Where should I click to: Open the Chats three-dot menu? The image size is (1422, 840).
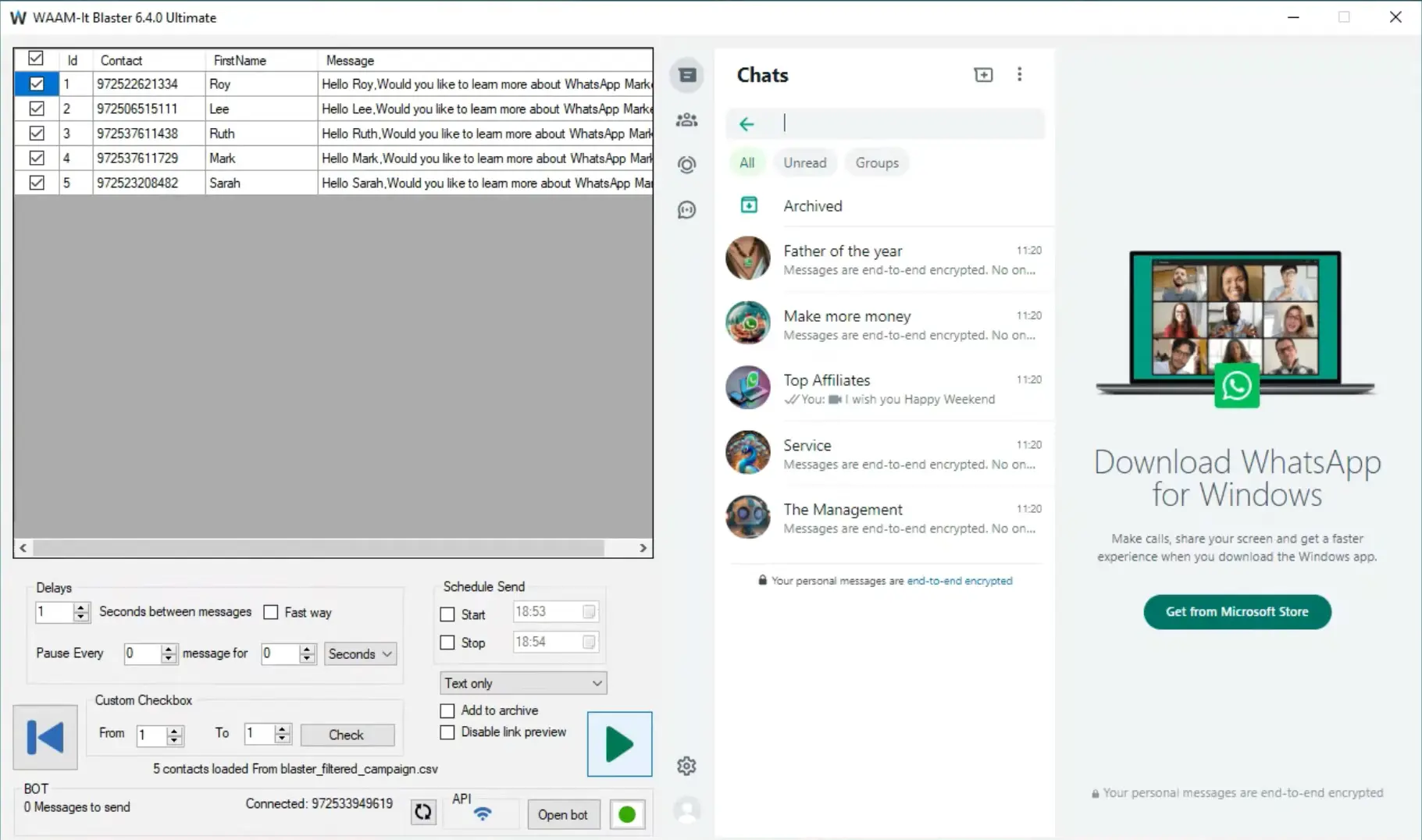click(1021, 74)
